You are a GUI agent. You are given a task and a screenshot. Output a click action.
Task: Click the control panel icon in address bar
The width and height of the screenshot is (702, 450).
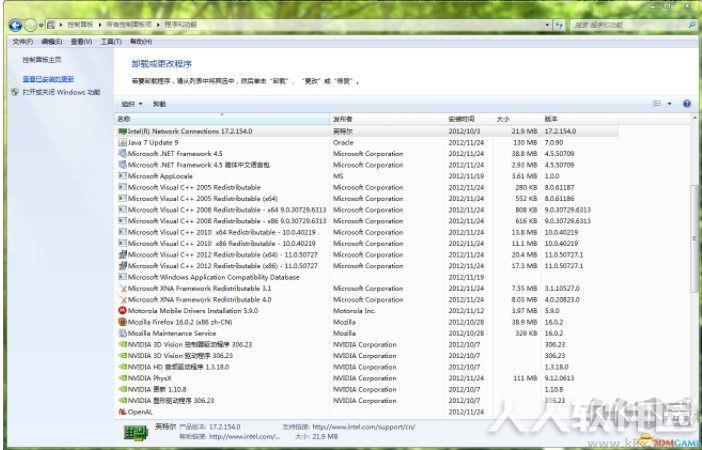[51, 25]
